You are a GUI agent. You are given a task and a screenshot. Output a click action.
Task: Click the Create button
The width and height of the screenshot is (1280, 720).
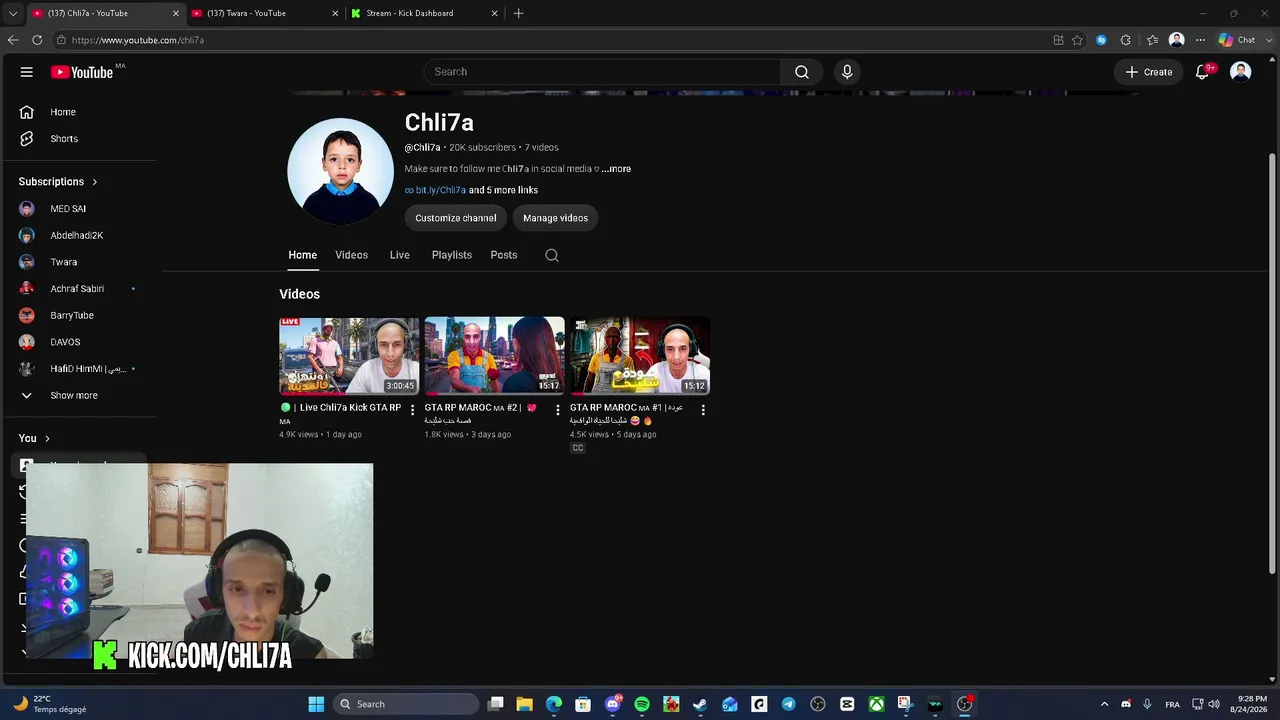[1148, 72]
